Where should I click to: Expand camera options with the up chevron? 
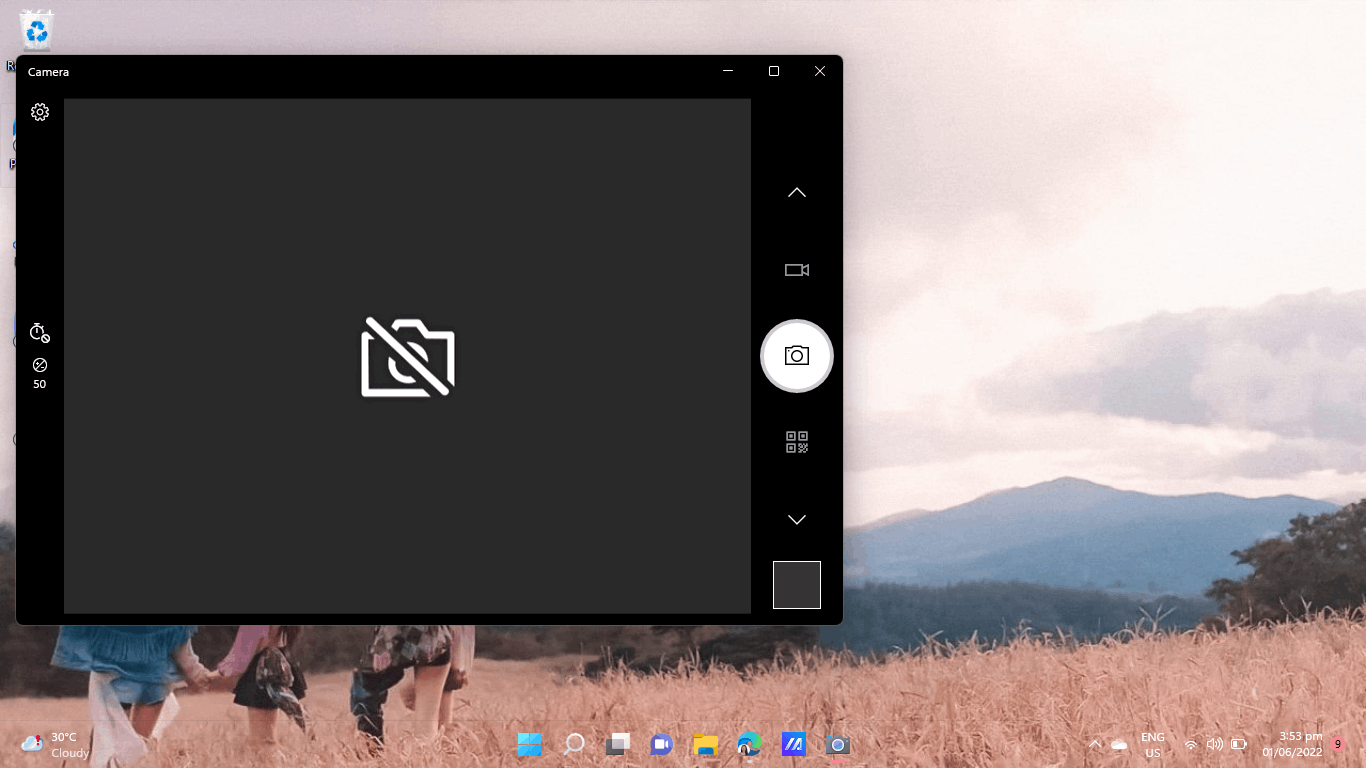[796, 191]
